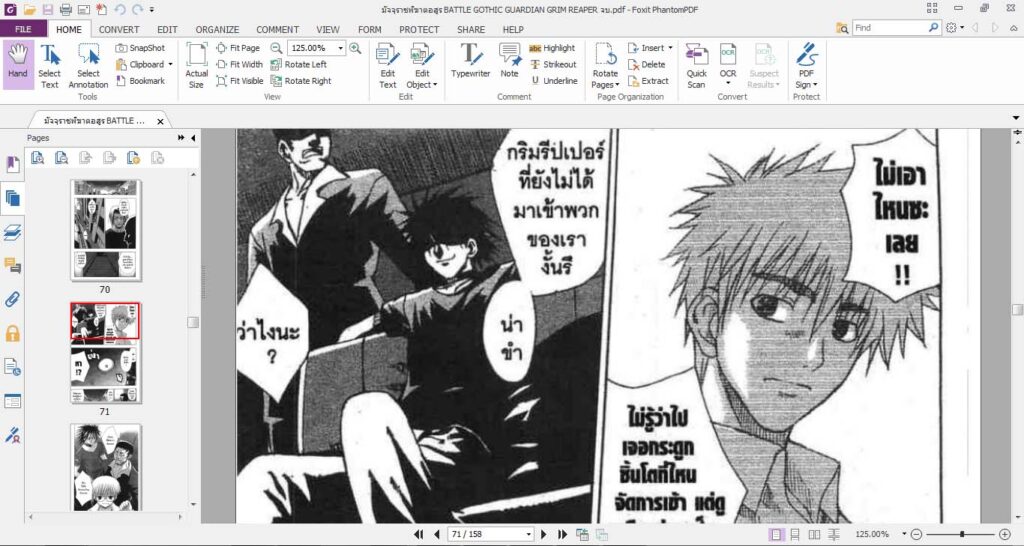Select the Underline tool
The image size is (1024, 546).
pos(554,81)
